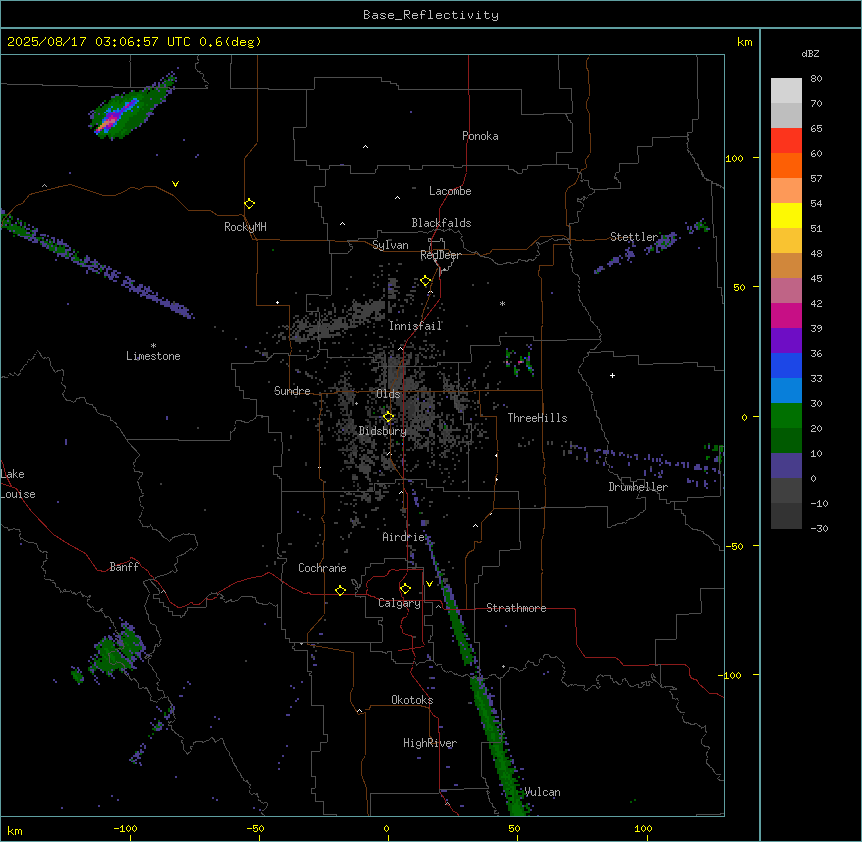Image resolution: width=862 pixels, height=842 pixels.
Task: Select the Calgary label
Action: (399, 603)
